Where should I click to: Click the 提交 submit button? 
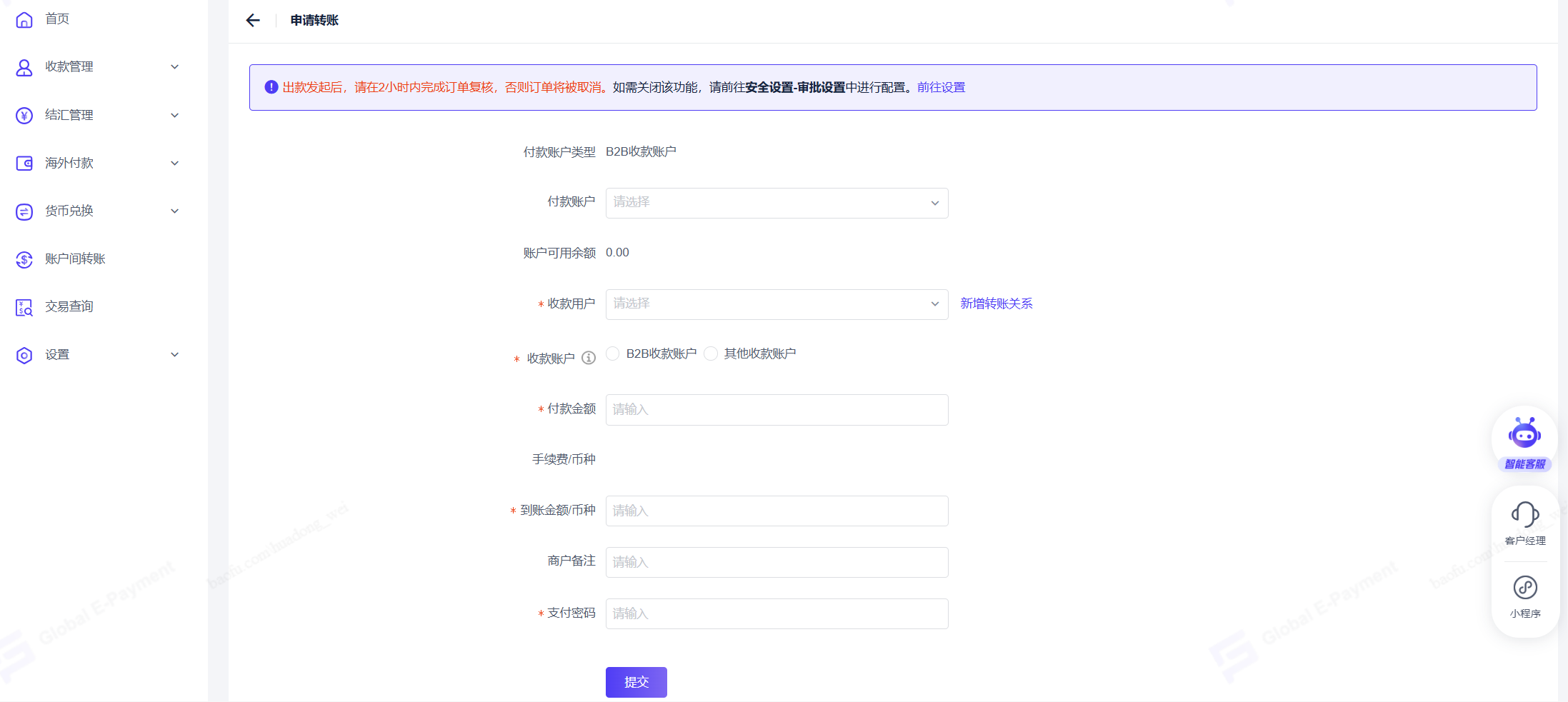[636, 682]
